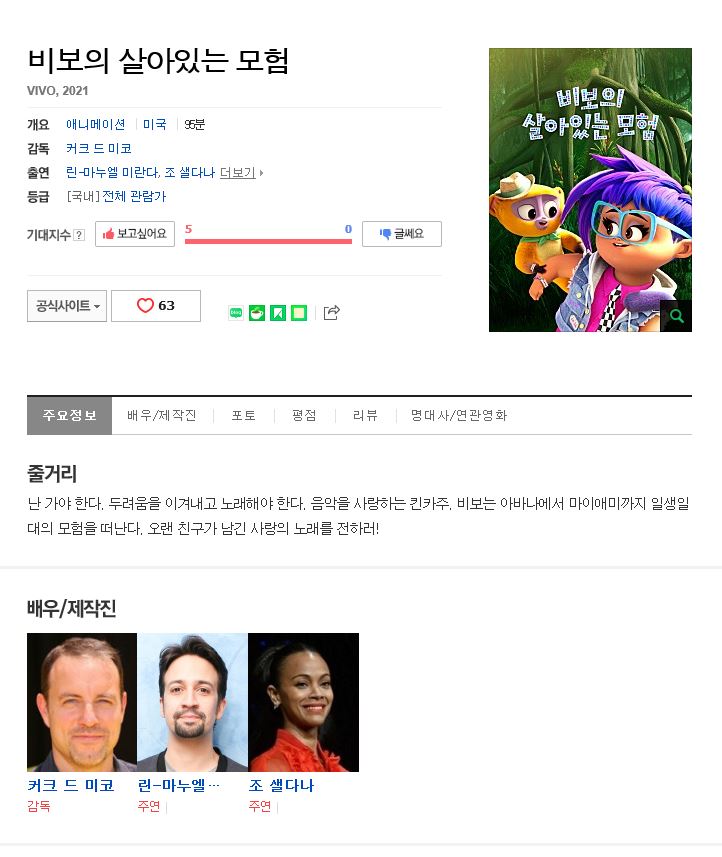Expand cast list with 더보기
722x857 pixels.
[238, 173]
